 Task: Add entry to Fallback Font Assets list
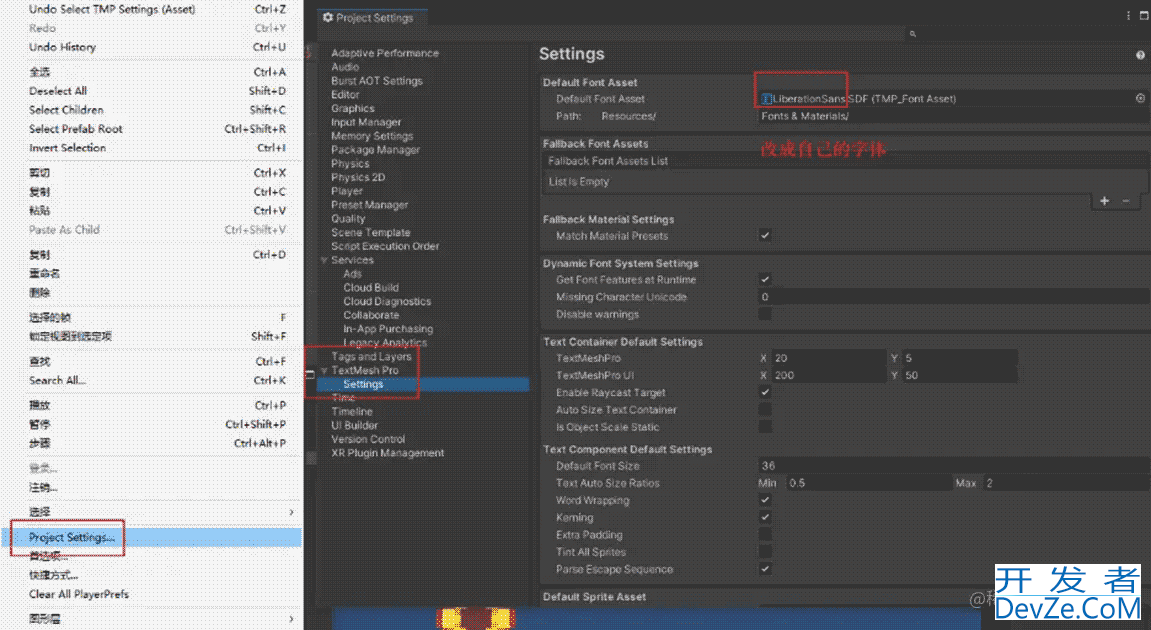(1104, 200)
